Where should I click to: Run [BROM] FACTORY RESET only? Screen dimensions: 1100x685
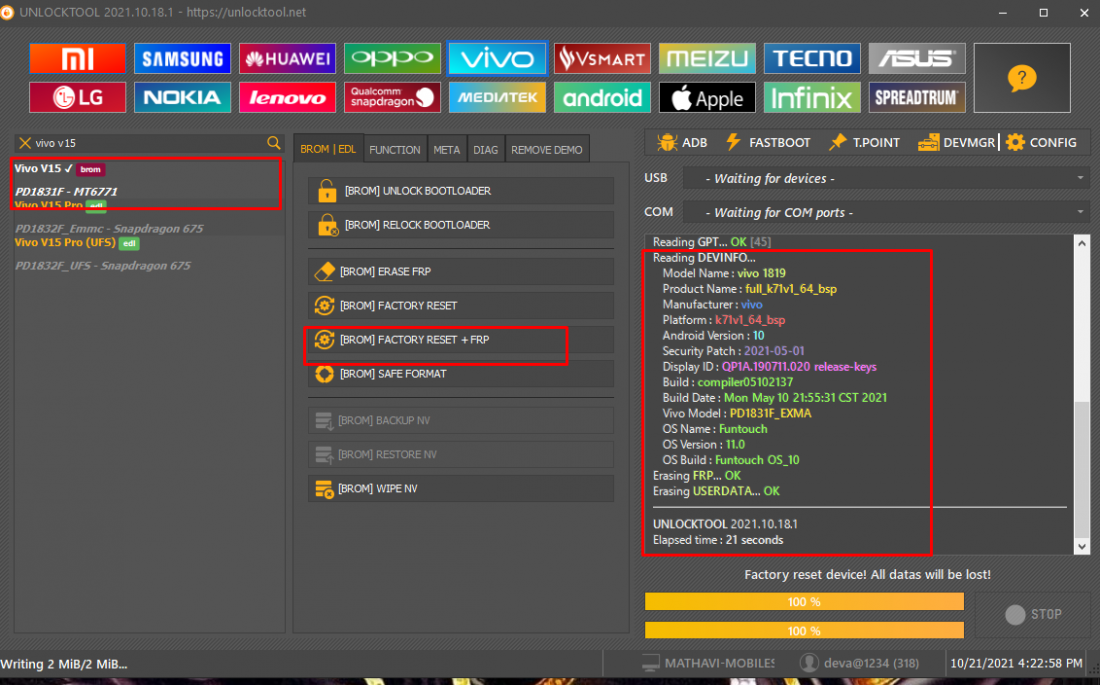click(x=461, y=306)
